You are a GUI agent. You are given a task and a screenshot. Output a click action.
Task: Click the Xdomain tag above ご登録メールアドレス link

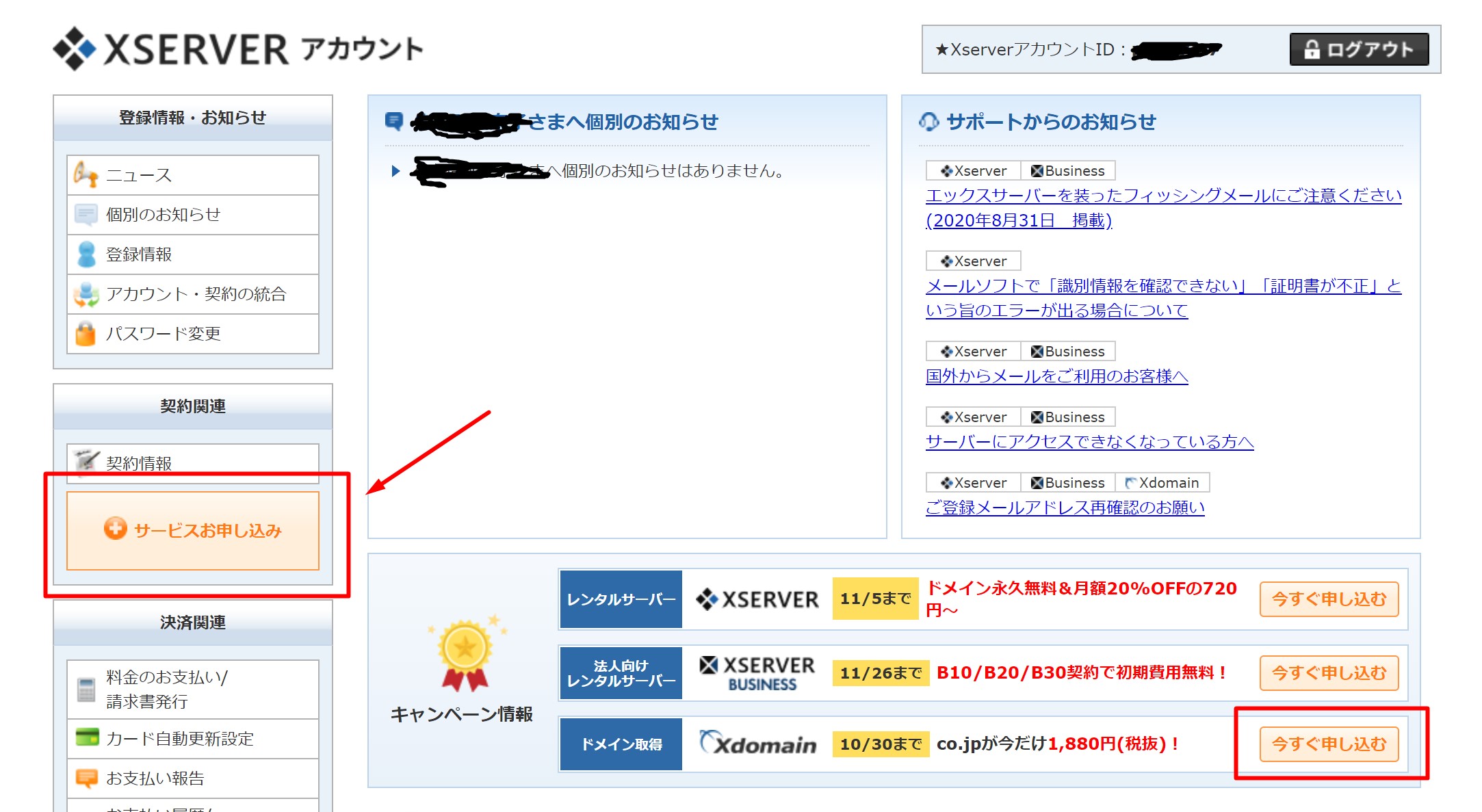[1162, 483]
